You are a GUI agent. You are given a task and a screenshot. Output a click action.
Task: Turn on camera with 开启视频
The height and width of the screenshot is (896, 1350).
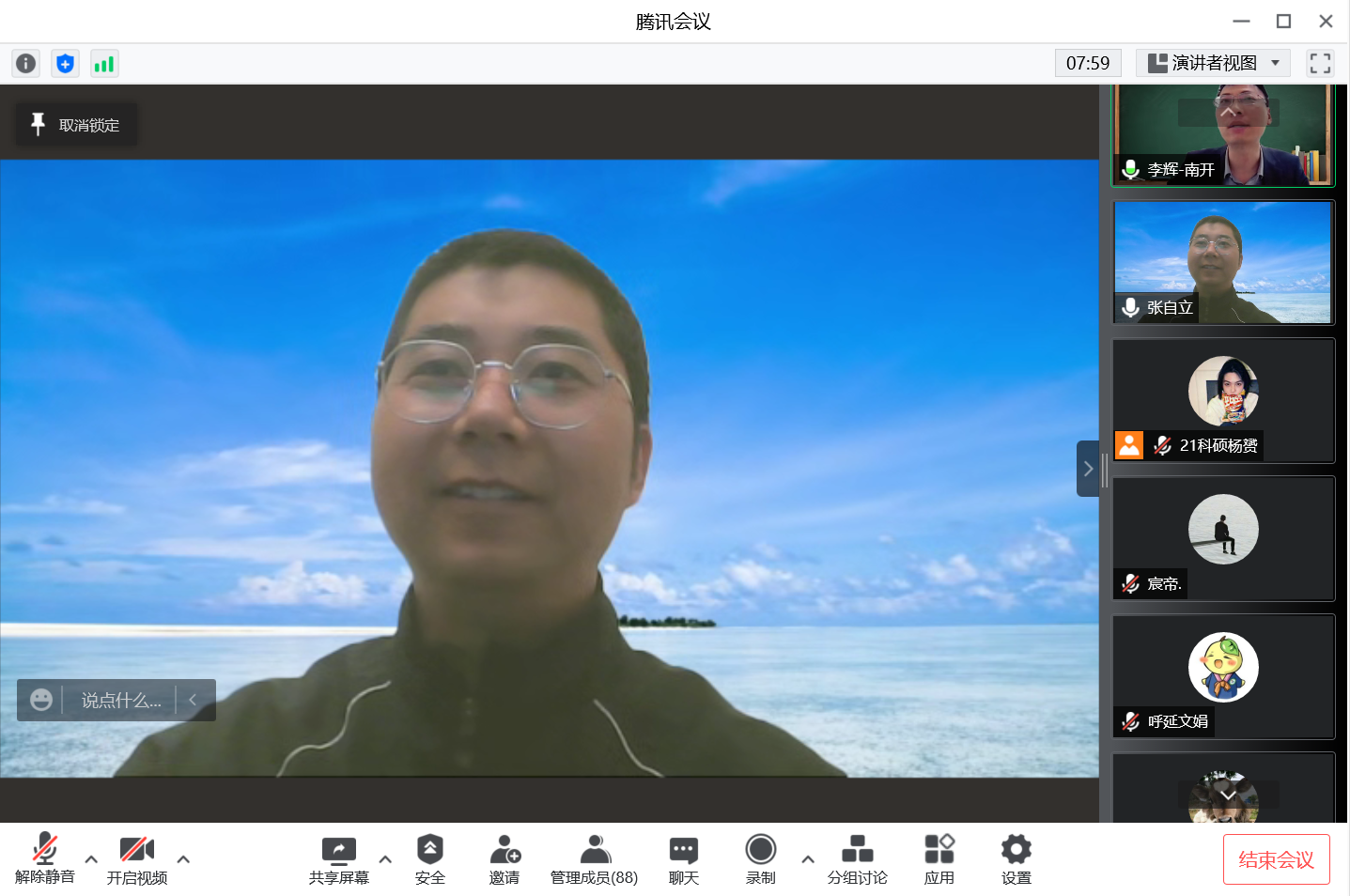[137, 858]
